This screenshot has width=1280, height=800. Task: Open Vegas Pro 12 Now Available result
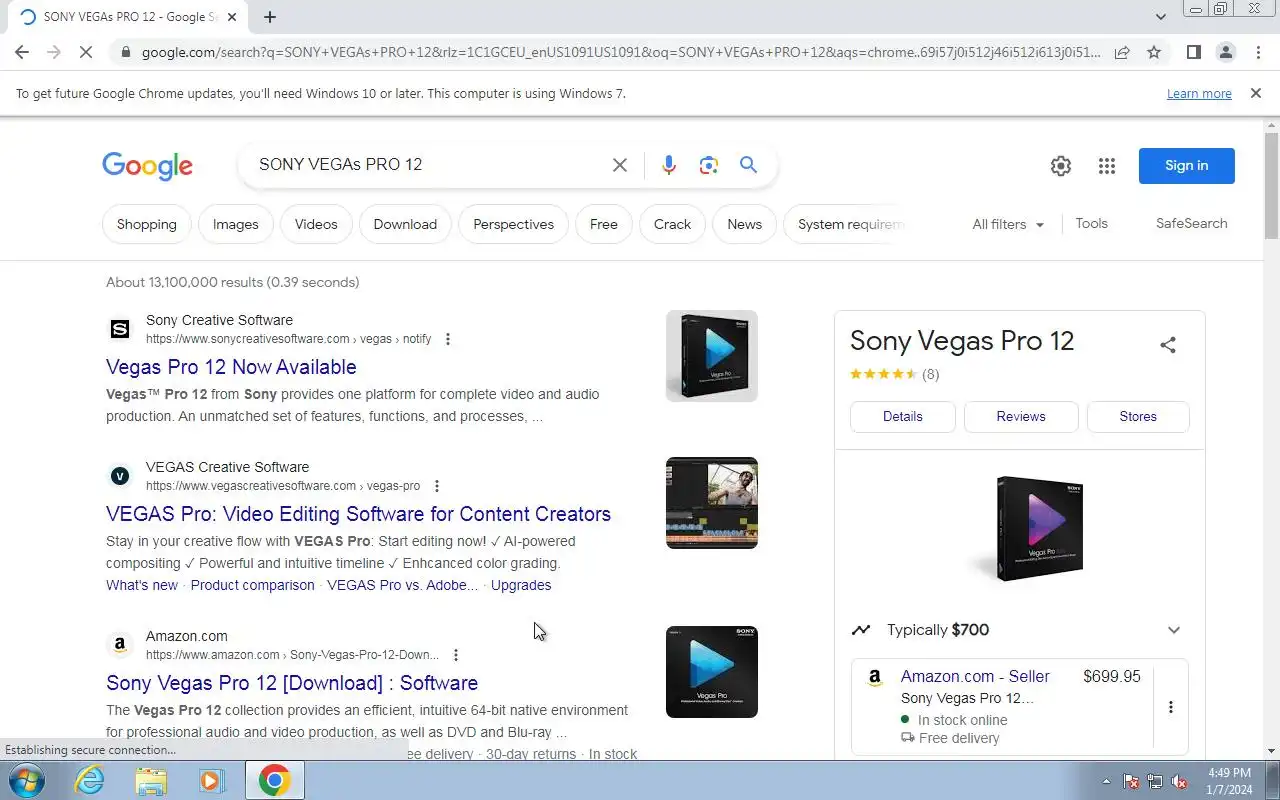coord(231,367)
